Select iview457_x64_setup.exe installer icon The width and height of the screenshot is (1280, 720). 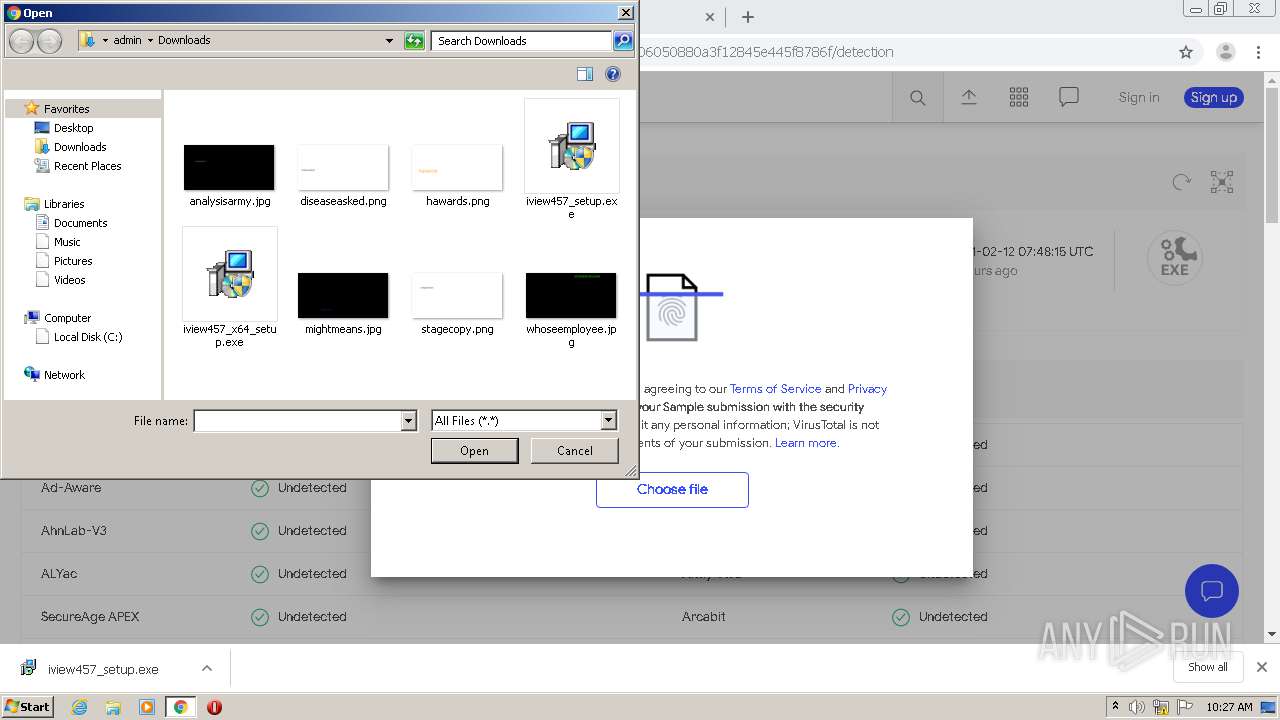230,274
